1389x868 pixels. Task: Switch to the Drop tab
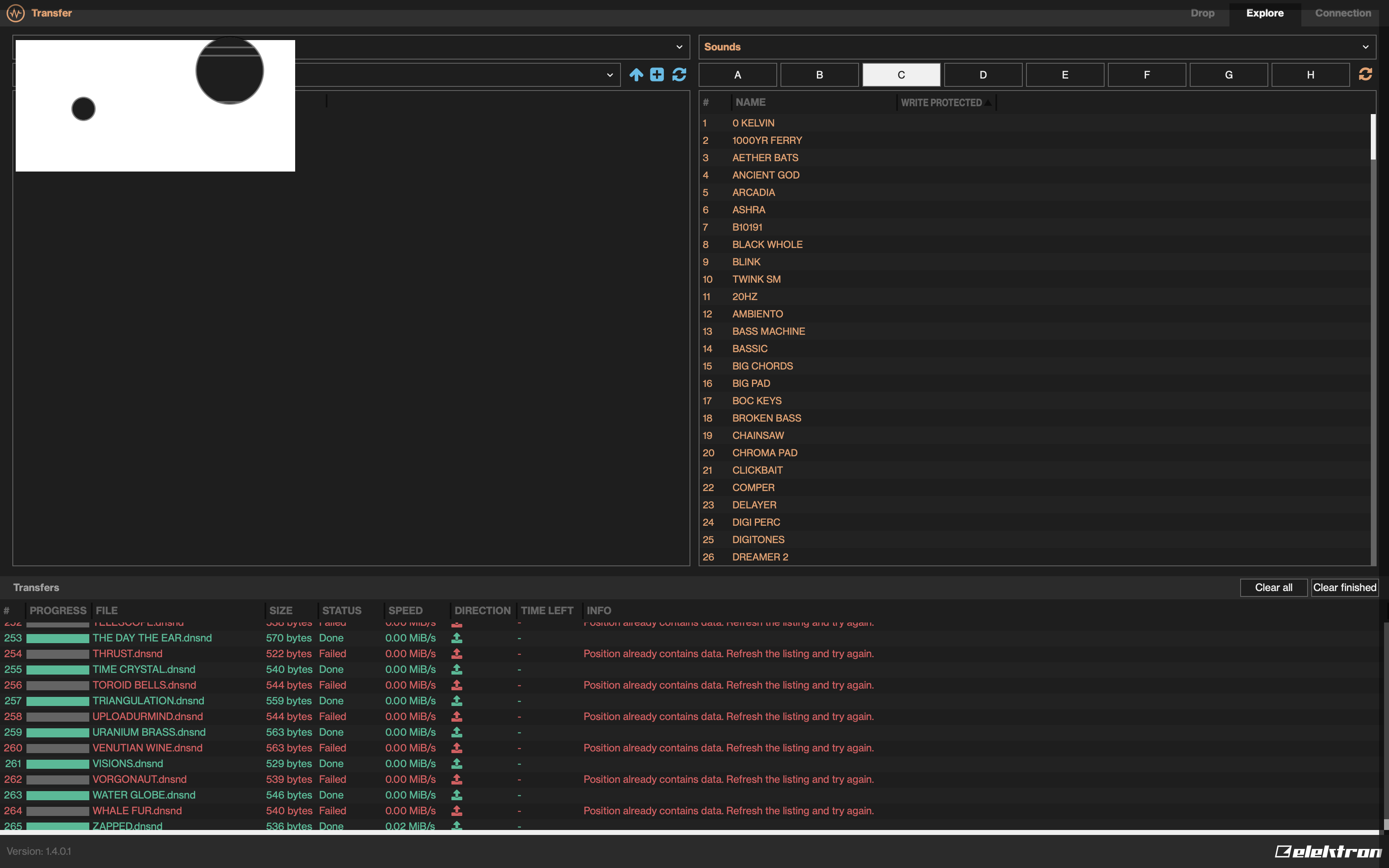click(x=1202, y=13)
